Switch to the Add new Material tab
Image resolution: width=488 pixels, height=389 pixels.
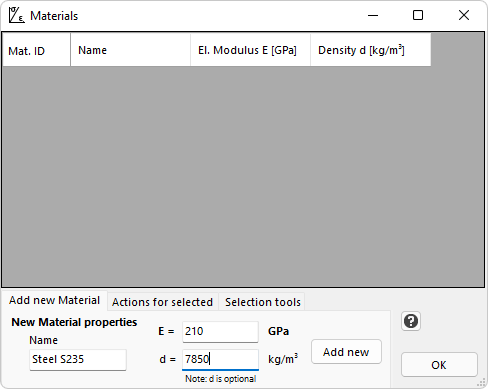pyautogui.click(x=54, y=300)
